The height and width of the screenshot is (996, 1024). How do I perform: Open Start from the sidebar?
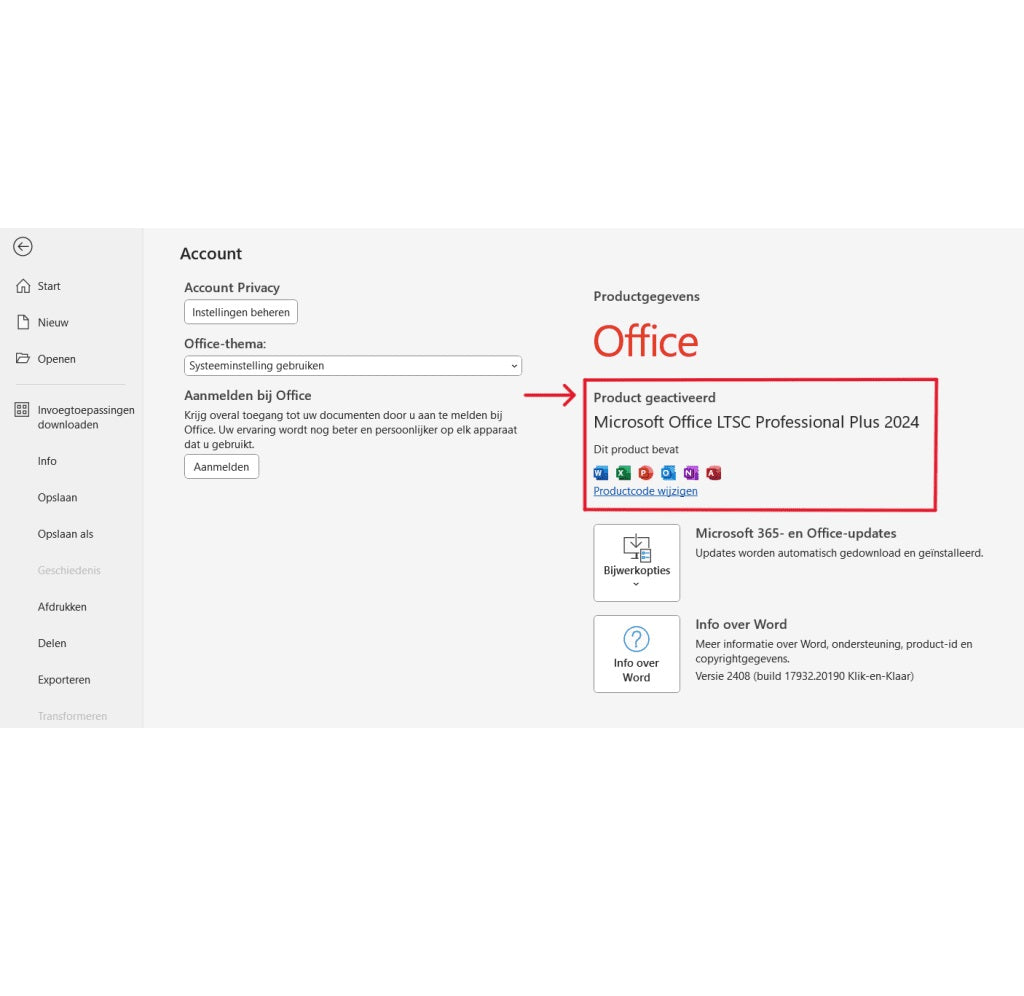point(48,286)
